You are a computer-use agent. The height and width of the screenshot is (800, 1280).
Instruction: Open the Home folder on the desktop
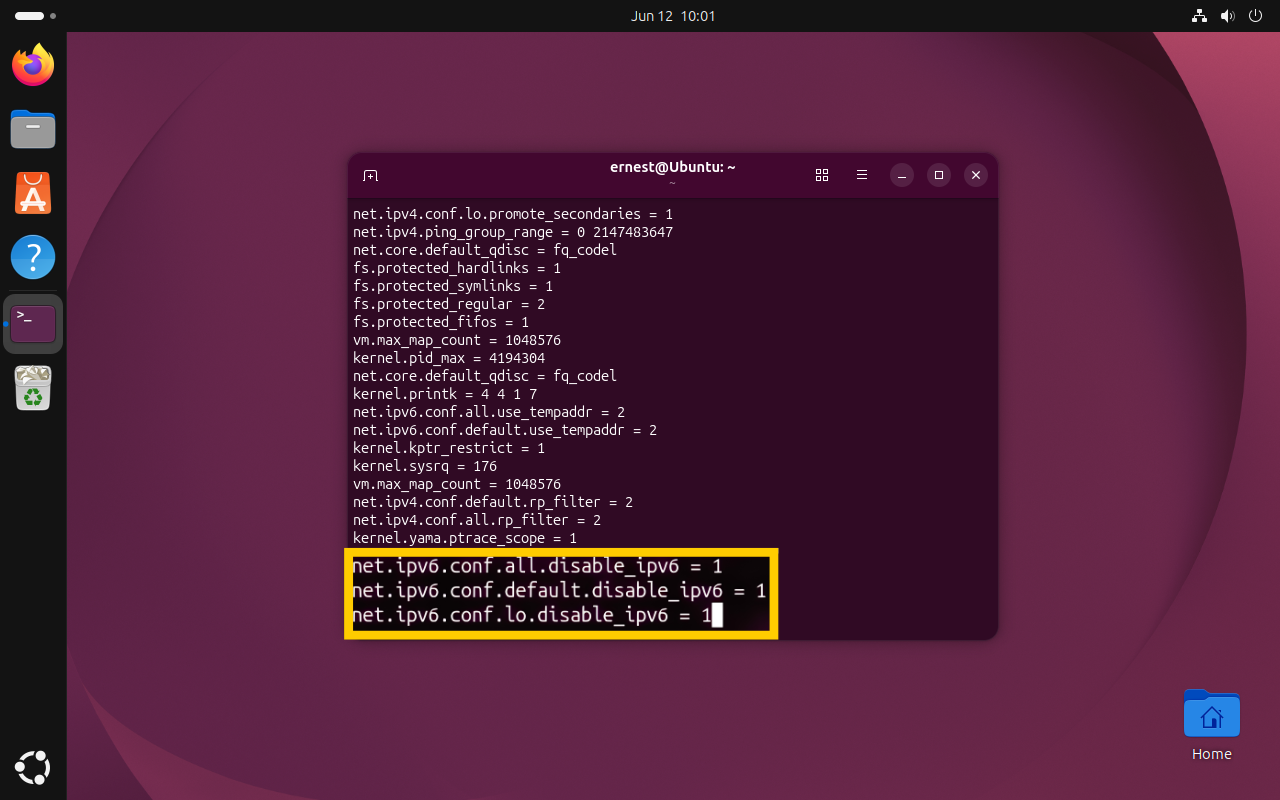(1211, 726)
